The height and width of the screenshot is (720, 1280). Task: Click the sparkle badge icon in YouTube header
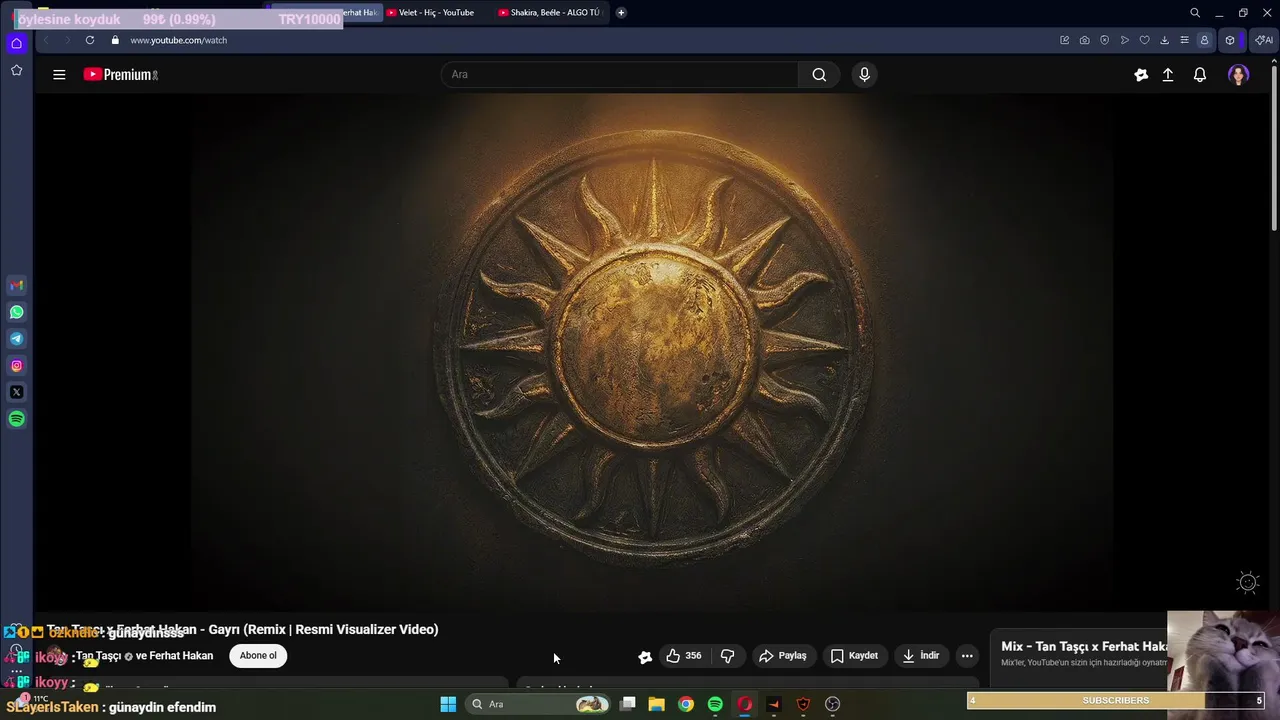[1141, 75]
